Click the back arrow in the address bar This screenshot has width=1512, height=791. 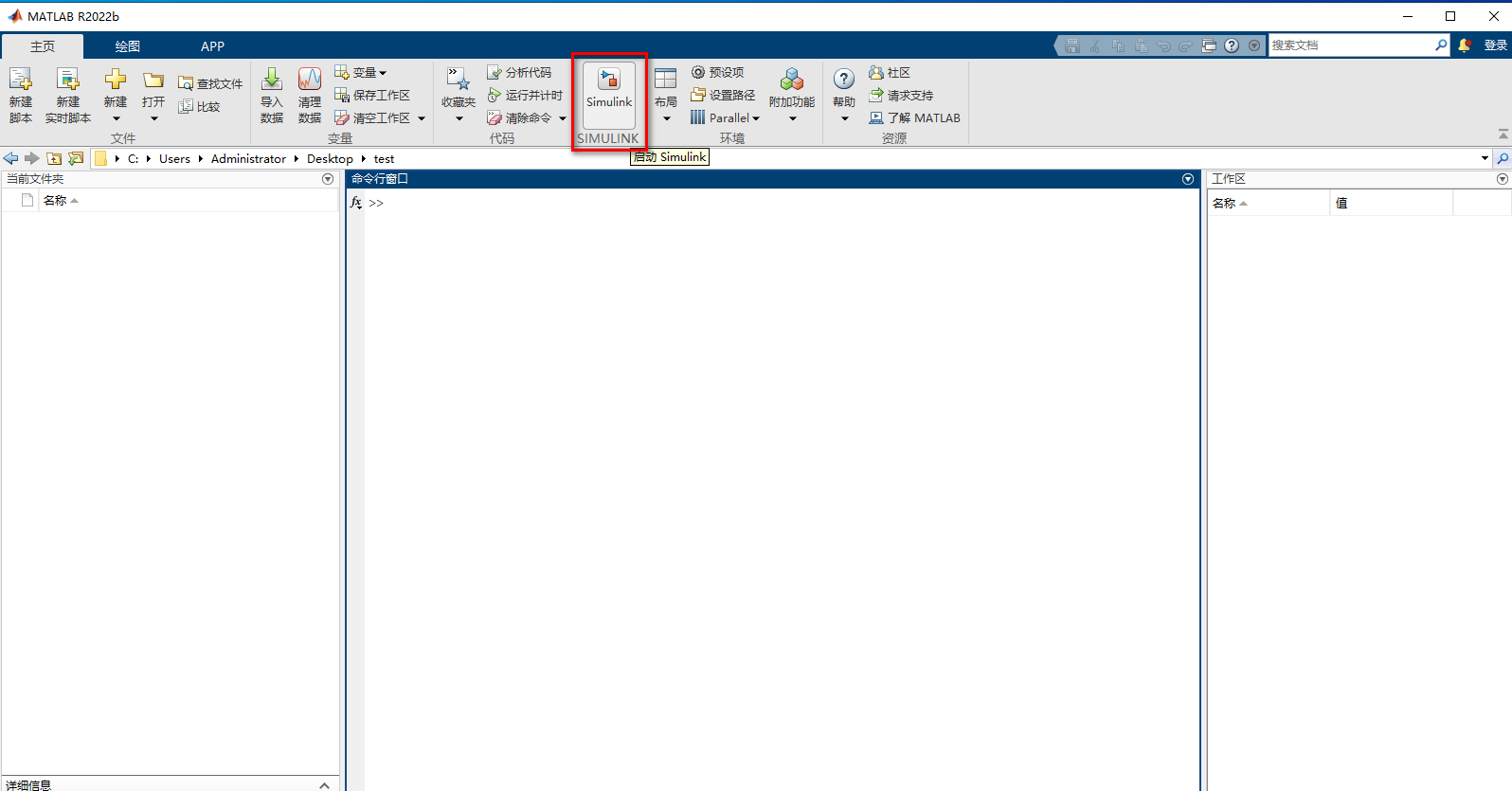(11, 158)
